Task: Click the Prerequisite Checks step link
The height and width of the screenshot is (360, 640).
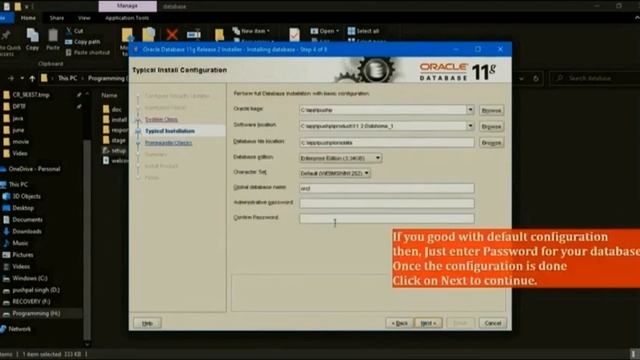Action: [x=169, y=143]
